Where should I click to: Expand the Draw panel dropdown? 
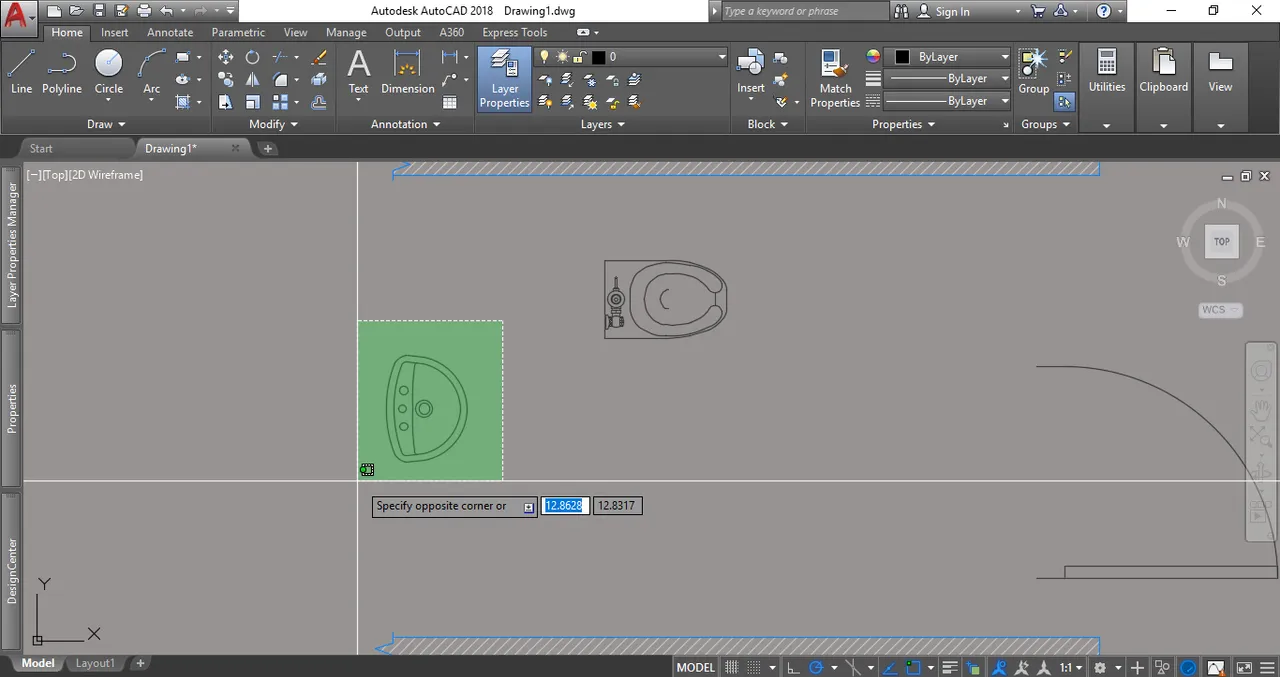pos(106,124)
